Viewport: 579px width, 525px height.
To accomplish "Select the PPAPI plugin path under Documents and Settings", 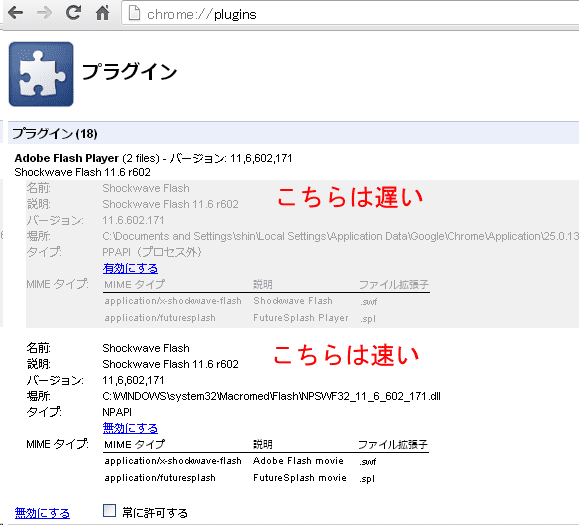I will (340, 236).
